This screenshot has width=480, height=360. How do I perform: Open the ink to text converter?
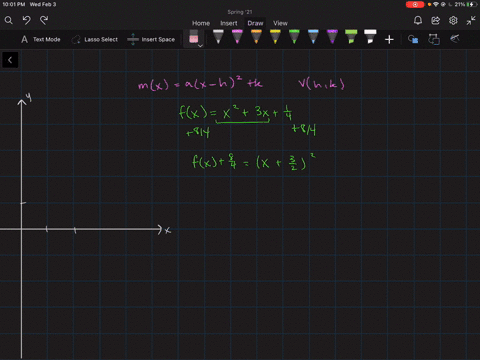(x=434, y=39)
